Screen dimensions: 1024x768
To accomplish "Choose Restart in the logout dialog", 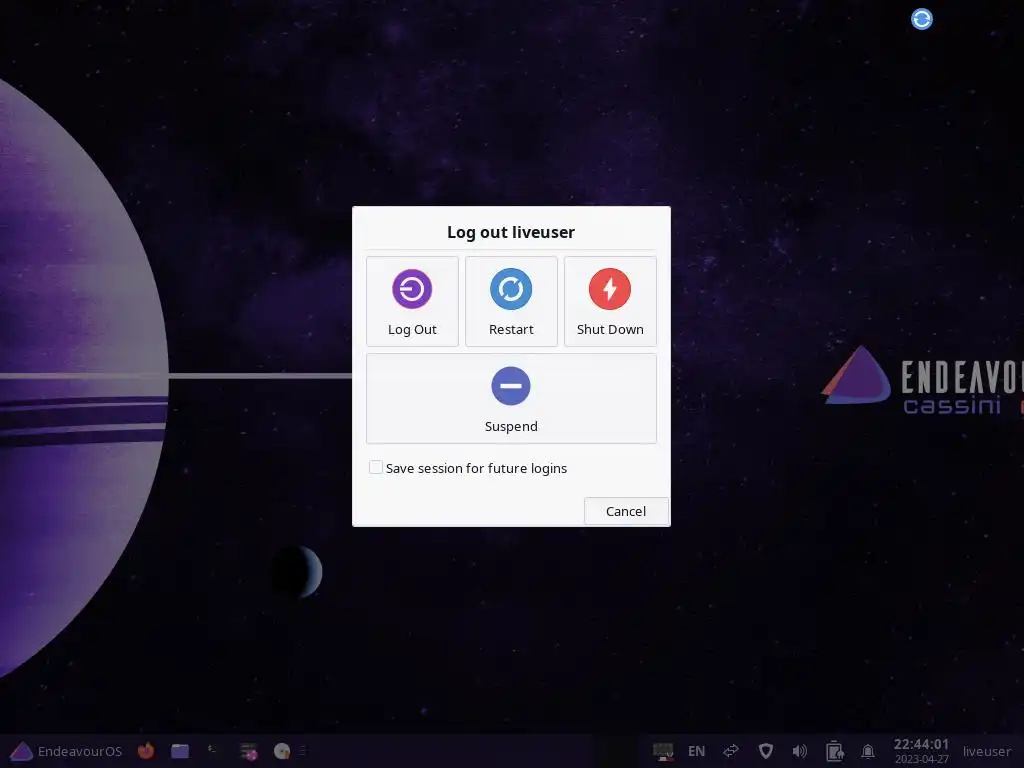I will [x=511, y=301].
